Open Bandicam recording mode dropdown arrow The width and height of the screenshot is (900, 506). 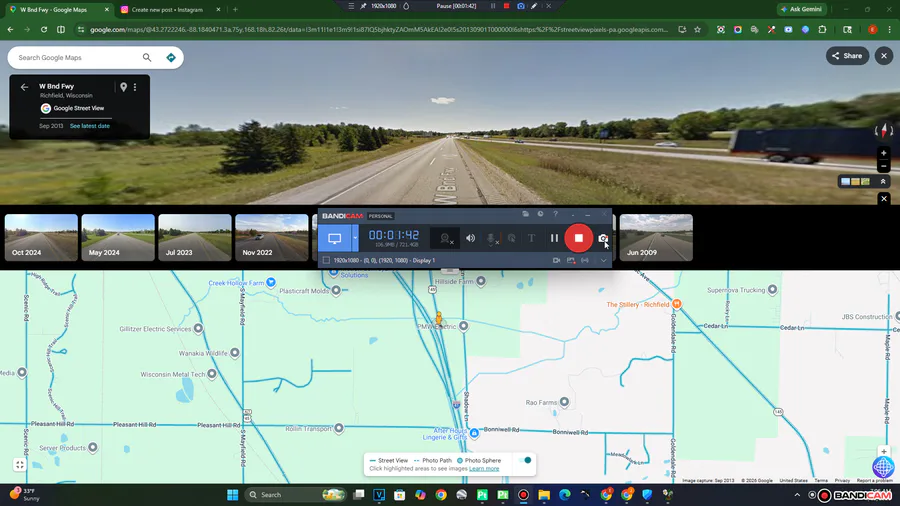coord(355,238)
